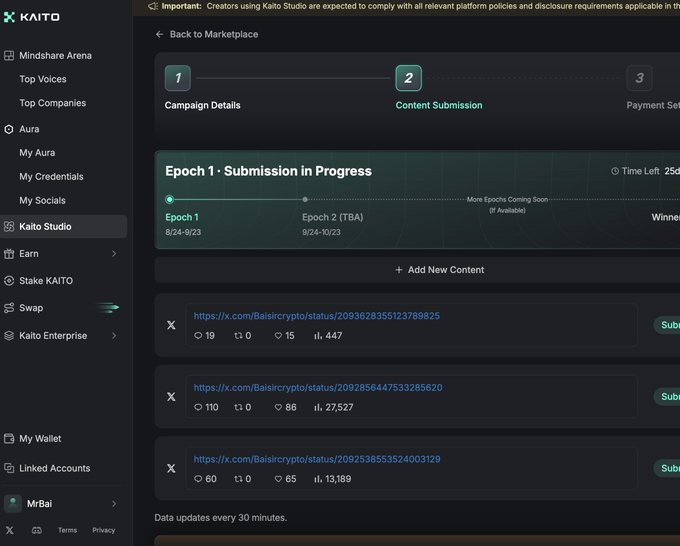Click the repost icon on the 60-replies post
The image size is (680, 546).
[238, 479]
